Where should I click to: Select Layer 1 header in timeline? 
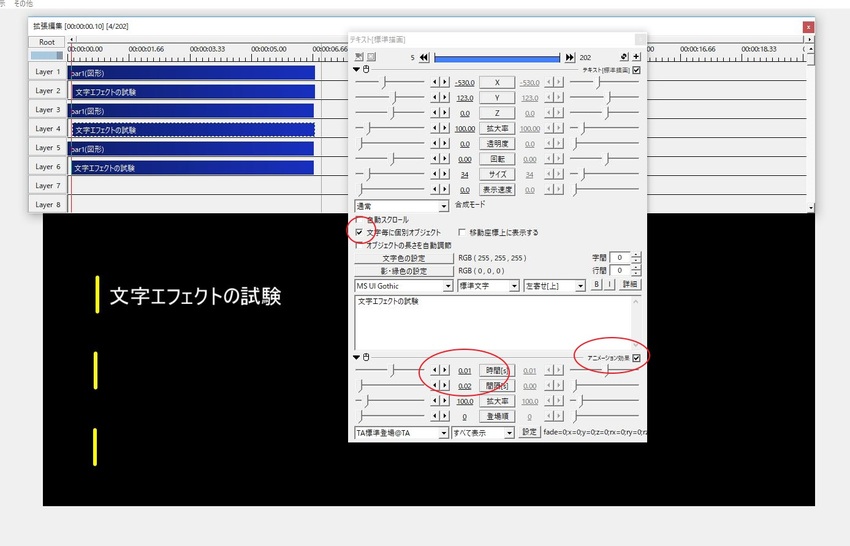pos(47,72)
